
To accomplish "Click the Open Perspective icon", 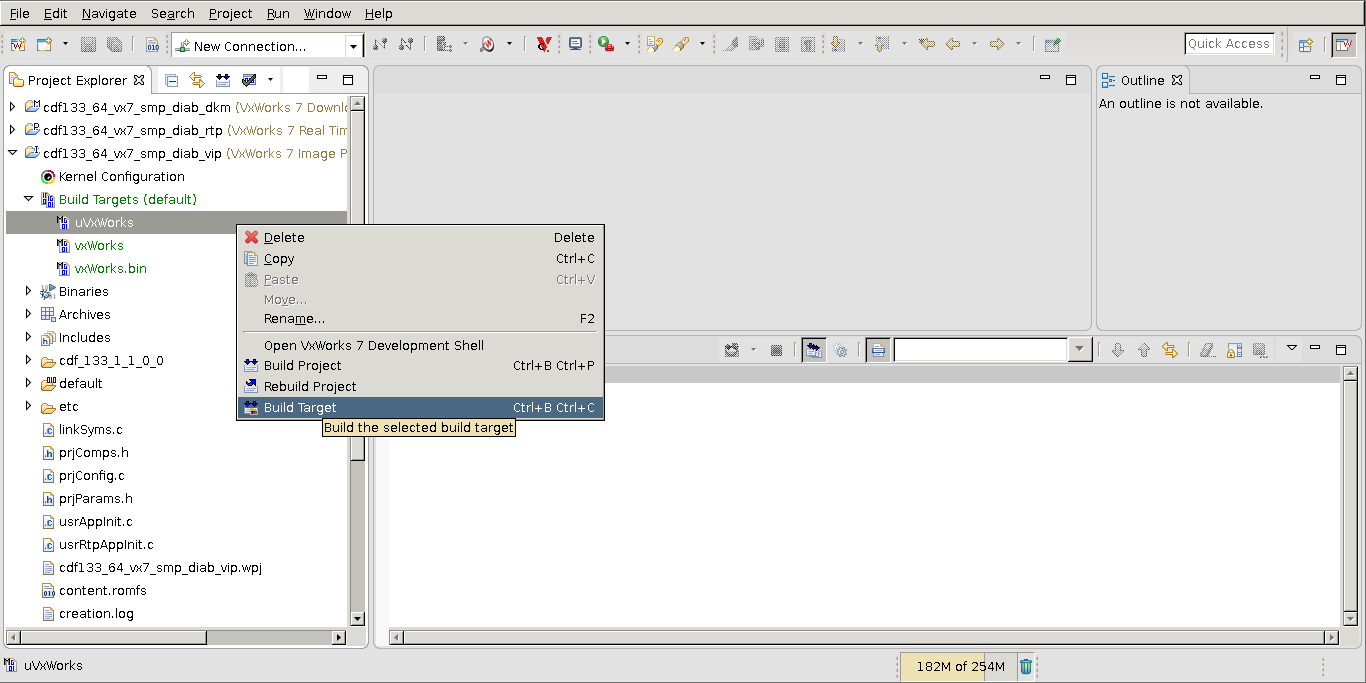I will pyautogui.click(x=1305, y=45).
